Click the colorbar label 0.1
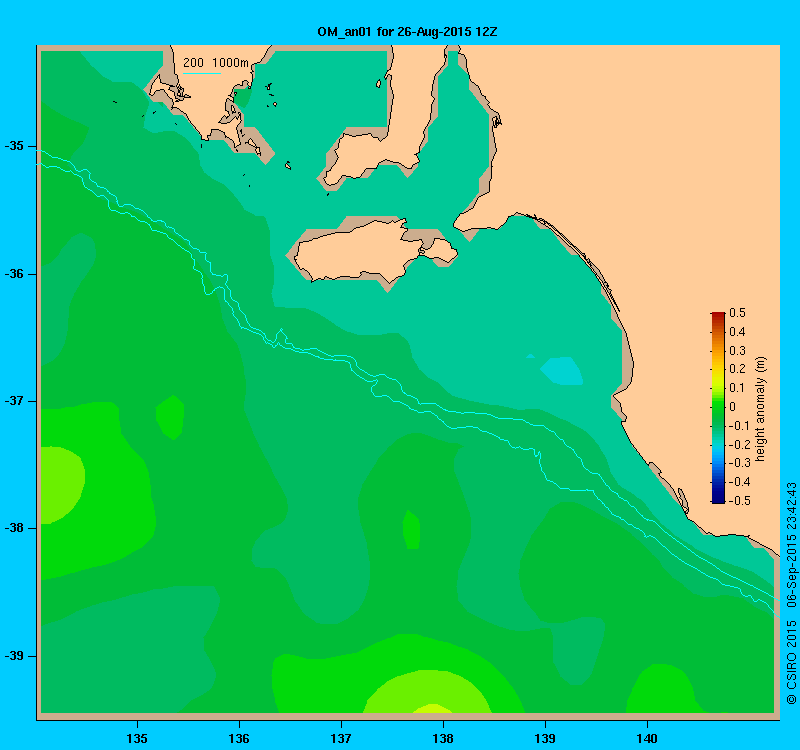The width and height of the screenshot is (800, 750). (737, 388)
